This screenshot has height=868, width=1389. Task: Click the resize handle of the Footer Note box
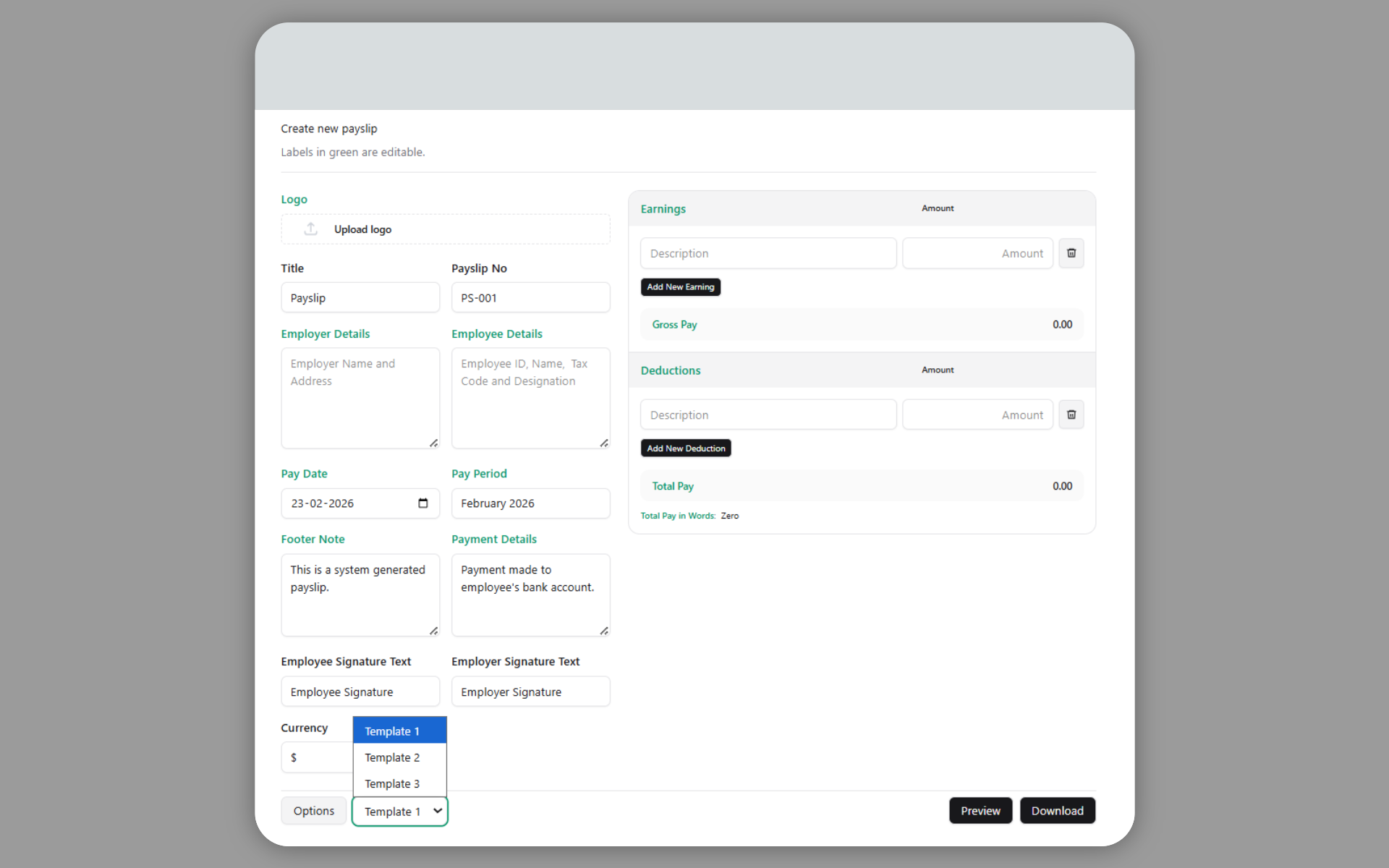[x=433, y=631]
